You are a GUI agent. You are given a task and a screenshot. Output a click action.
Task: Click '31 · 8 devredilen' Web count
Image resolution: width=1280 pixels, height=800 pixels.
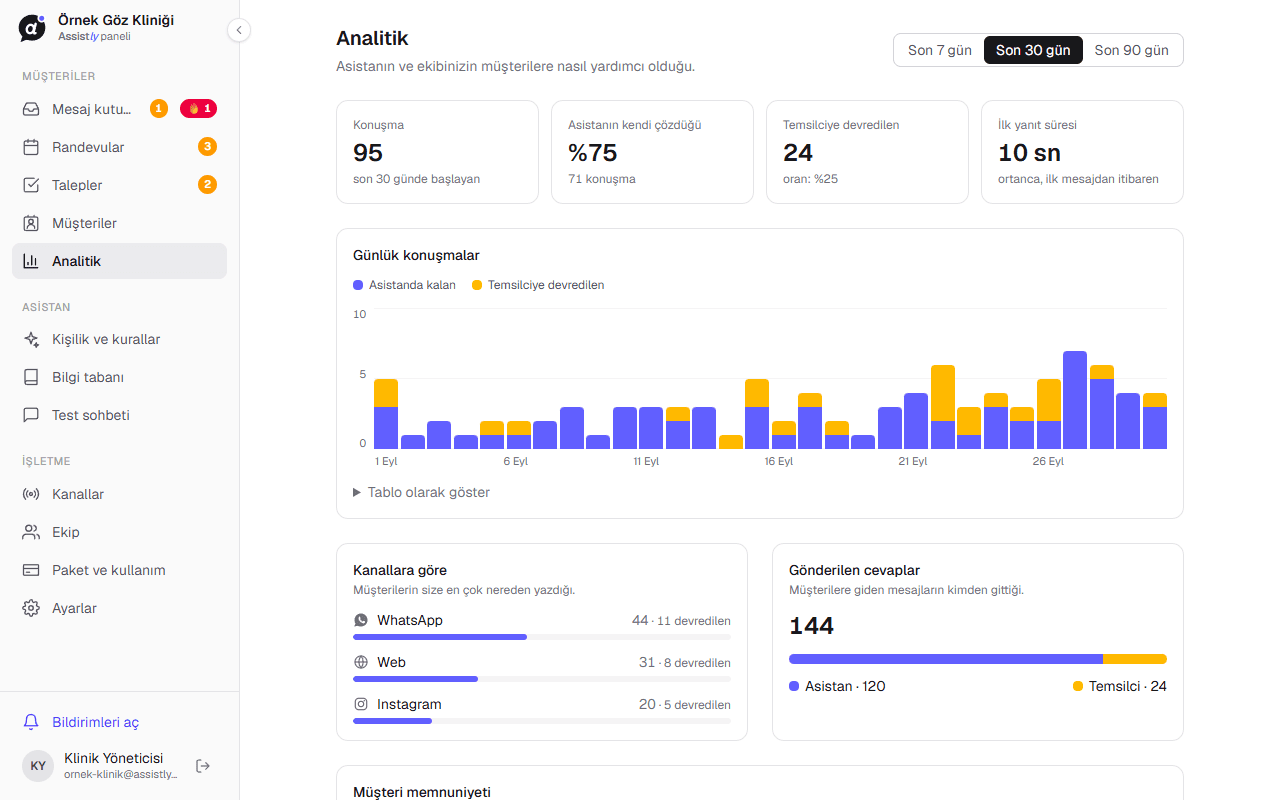tap(685, 662)
